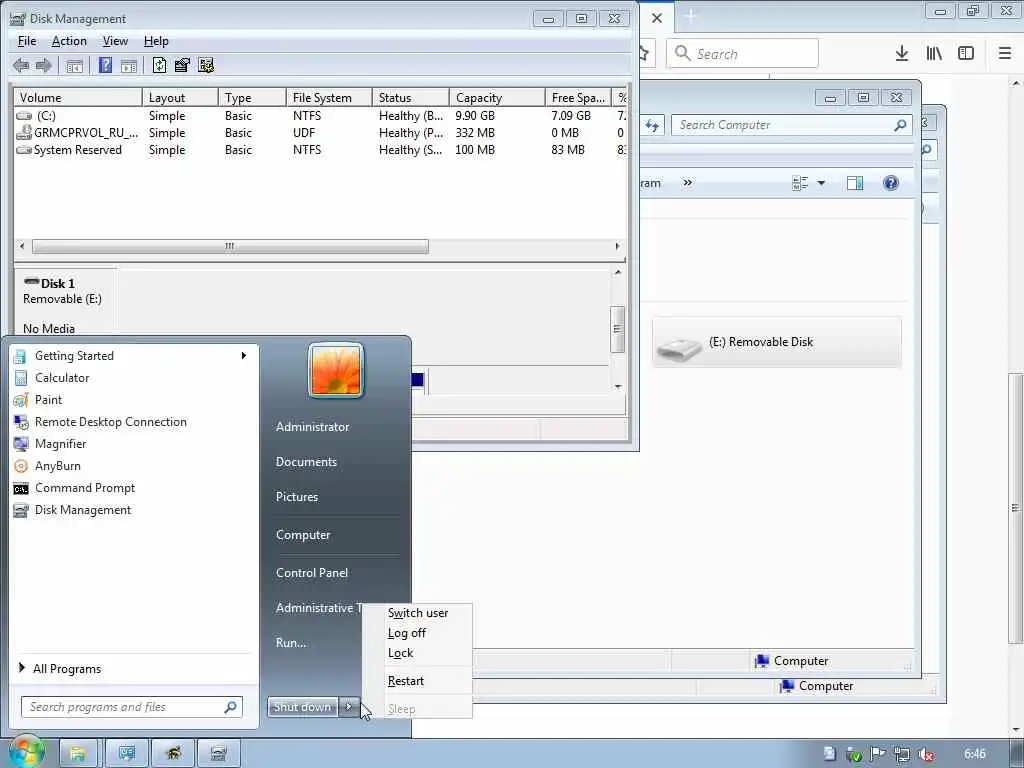Screen dimensions: 1024x768
Task: Select Switch user from the power menu
Action: point(418,613)
